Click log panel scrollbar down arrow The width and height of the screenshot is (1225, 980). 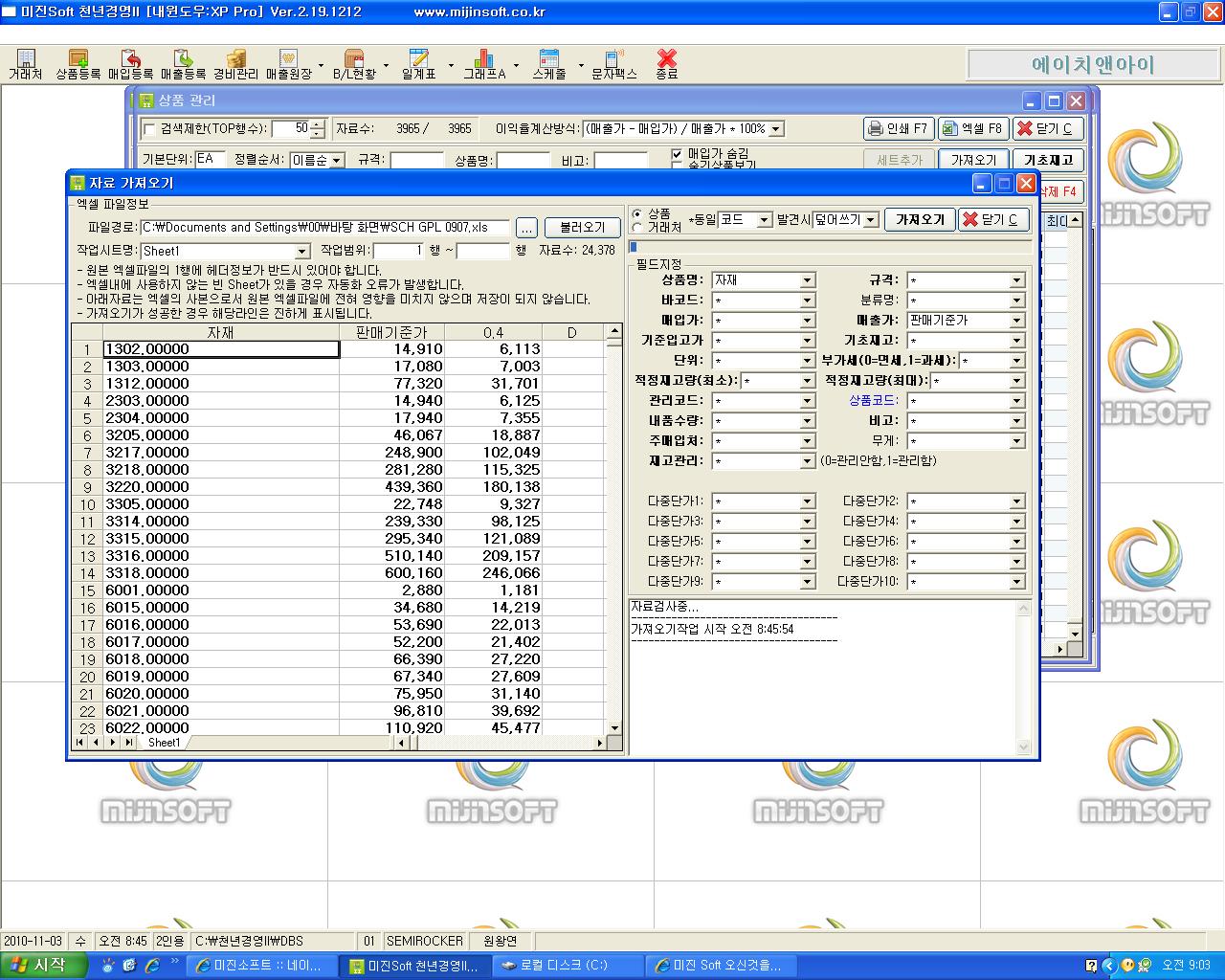tap(1023, 746)
